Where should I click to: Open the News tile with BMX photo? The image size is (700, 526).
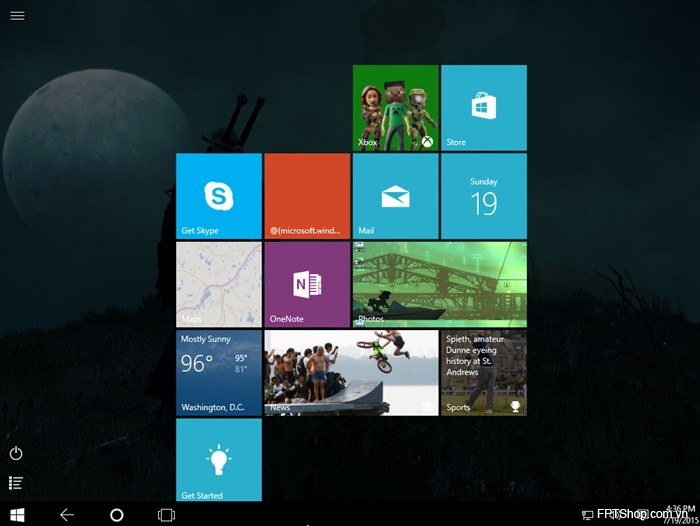point(351,373)
